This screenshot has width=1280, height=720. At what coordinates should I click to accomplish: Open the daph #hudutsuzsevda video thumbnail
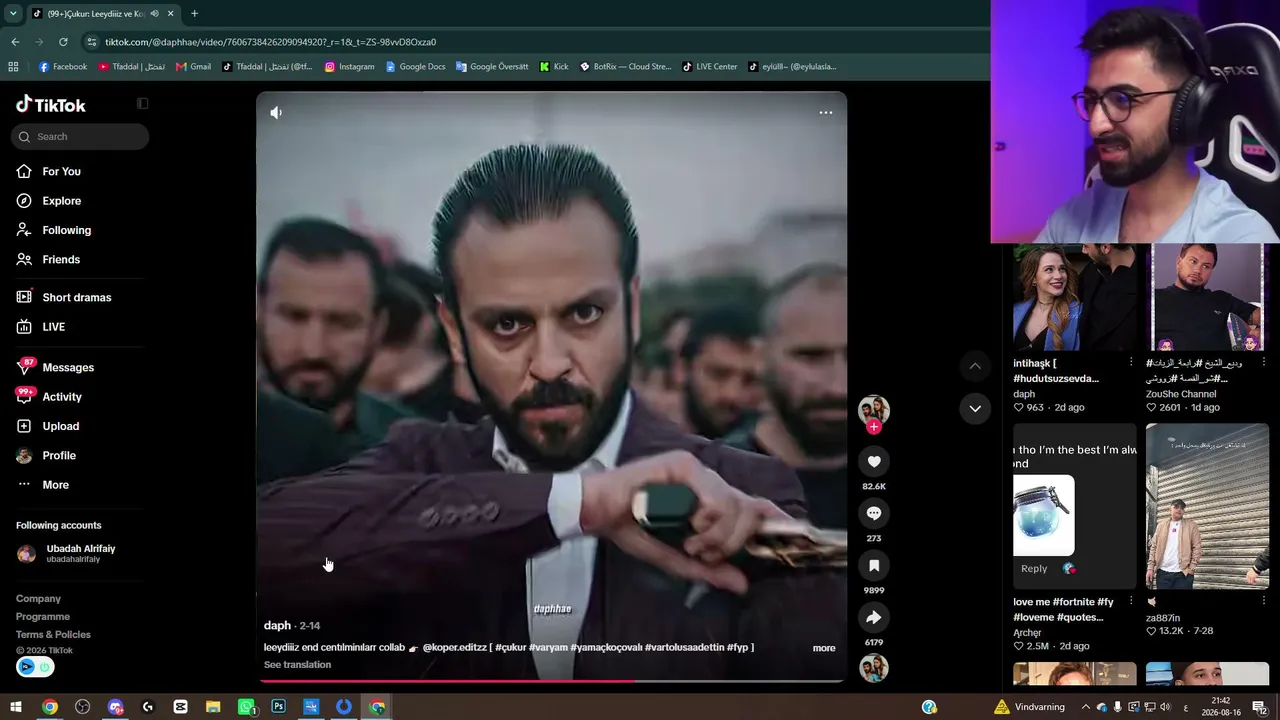point(1075,297)
